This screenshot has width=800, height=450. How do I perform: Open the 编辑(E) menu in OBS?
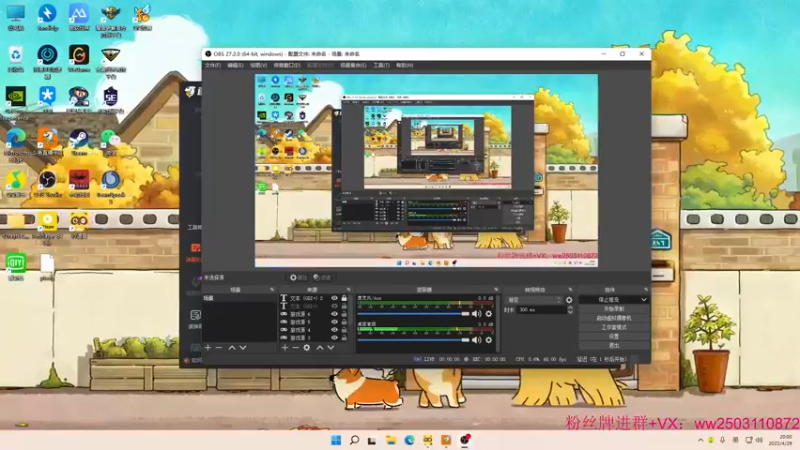point(235,65)
